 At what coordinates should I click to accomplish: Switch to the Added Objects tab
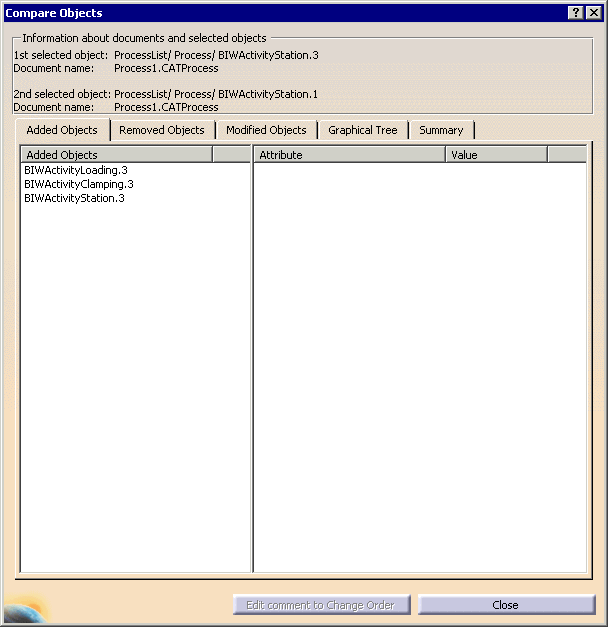62,130
